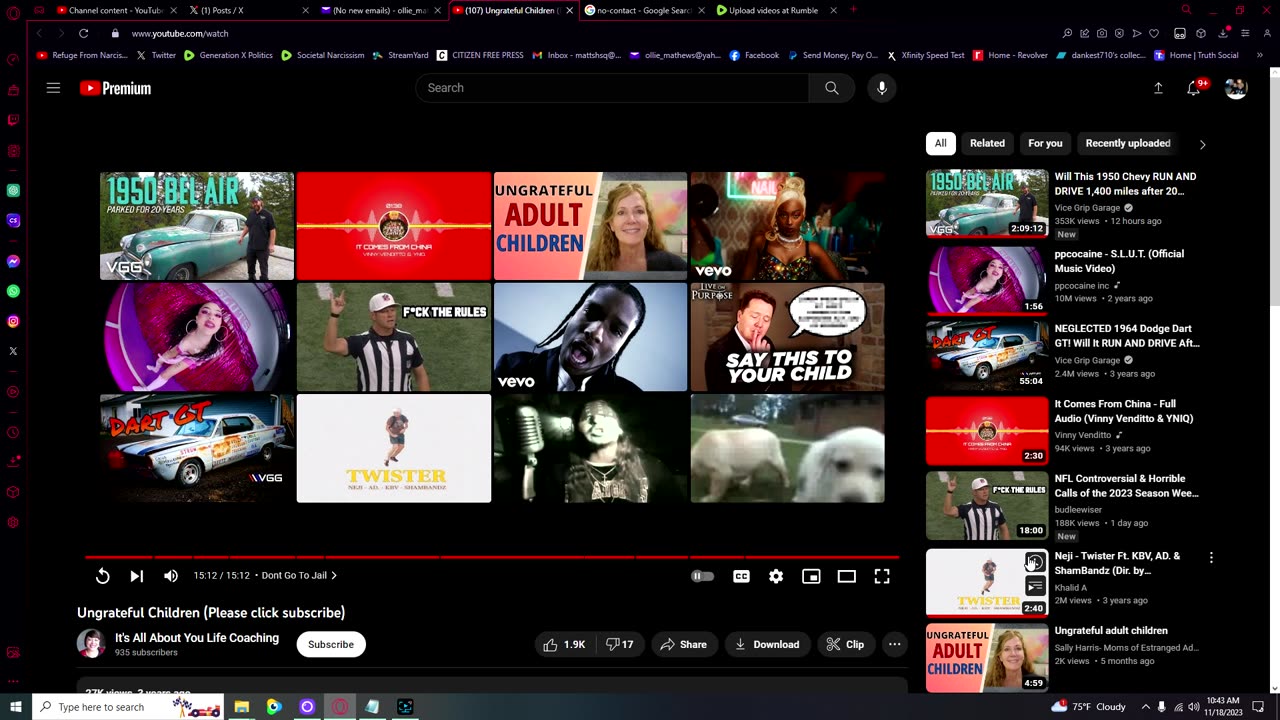Open Easy setup sliders icon
The image size is (1280, 720).
click(1245, 33)
